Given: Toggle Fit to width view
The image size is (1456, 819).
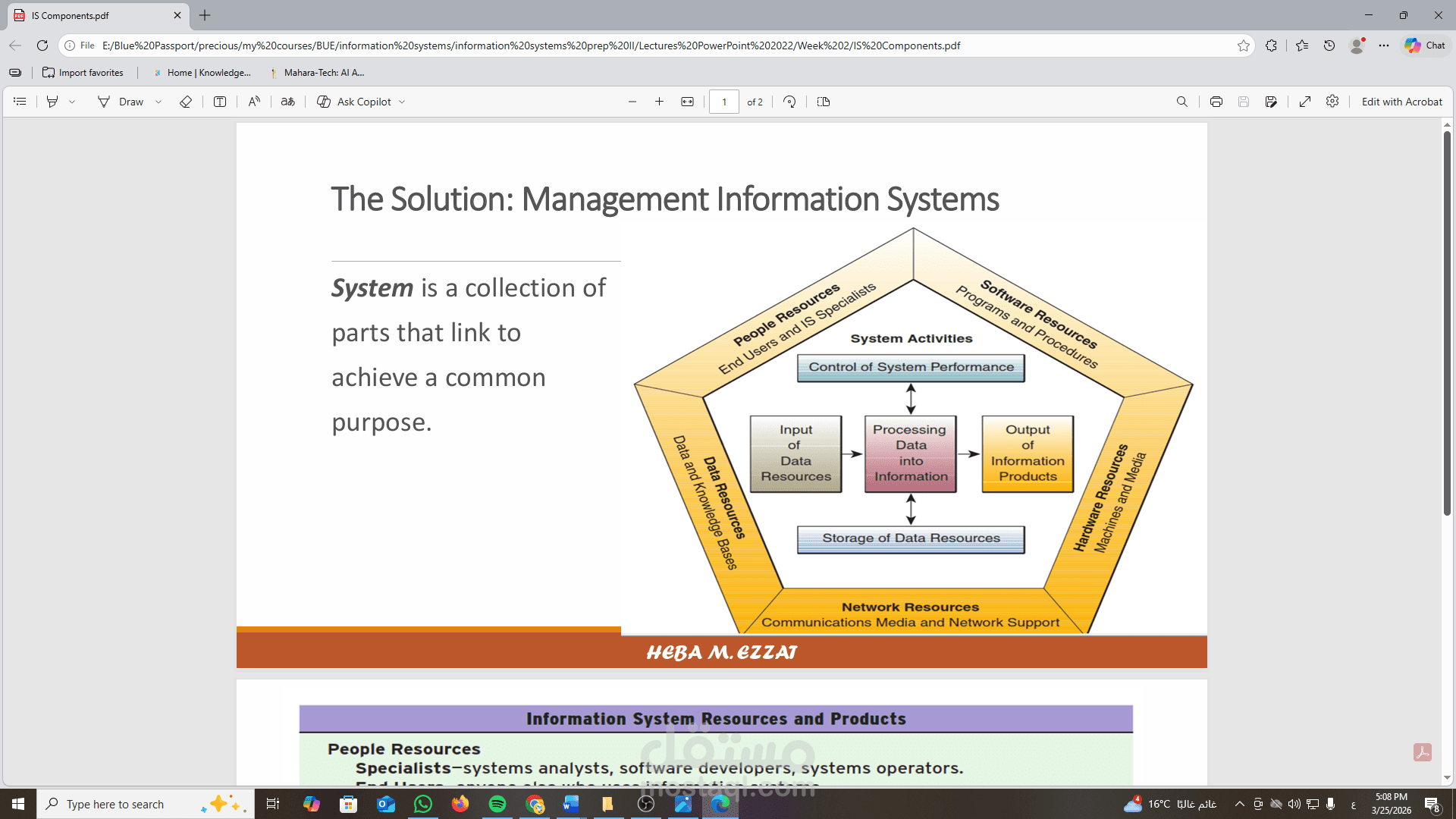Looking at the screenshot, I should [x=687, y=102].
